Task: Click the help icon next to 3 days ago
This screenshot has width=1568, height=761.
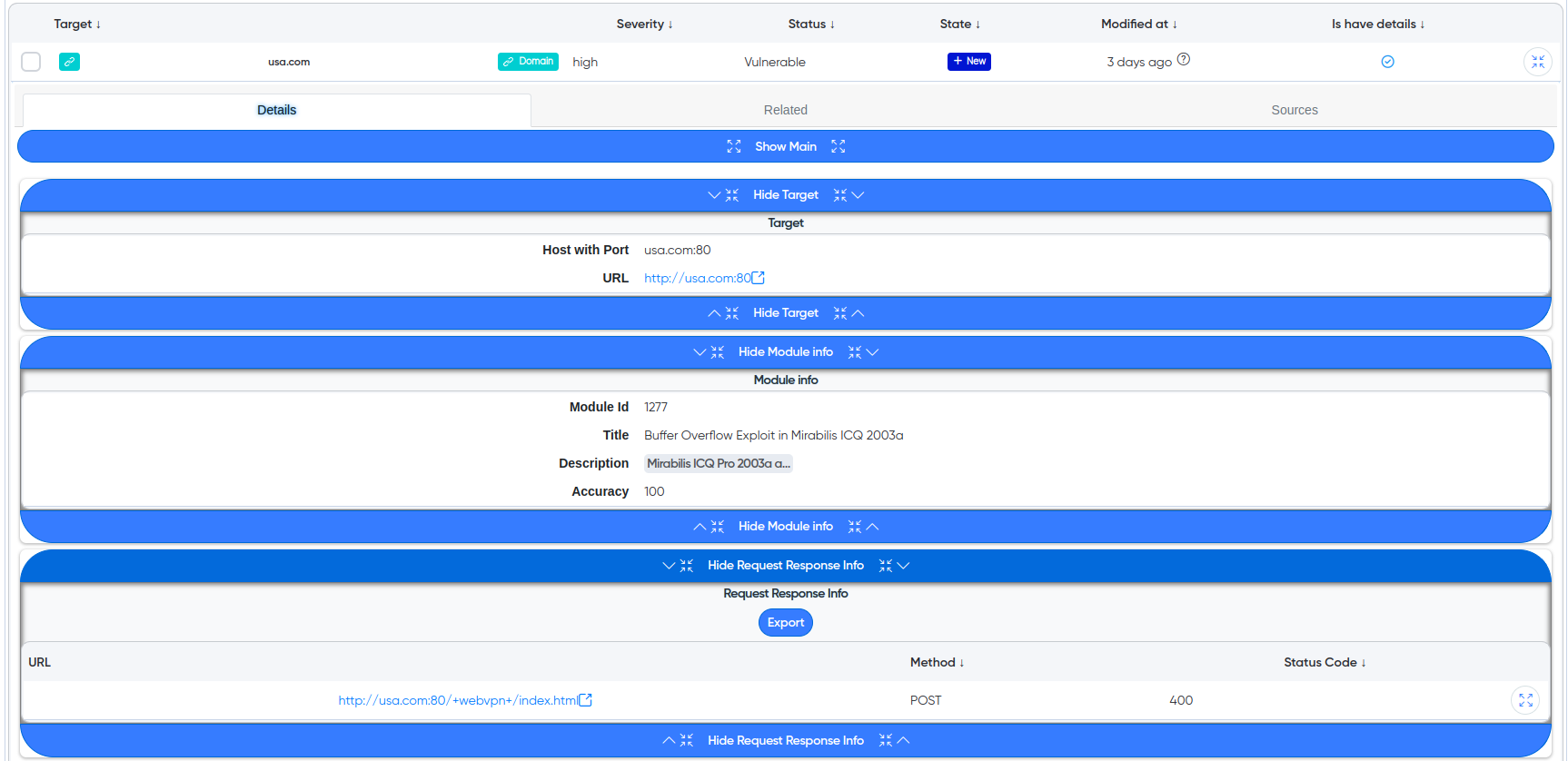Action: click(x=1184, y=60)
